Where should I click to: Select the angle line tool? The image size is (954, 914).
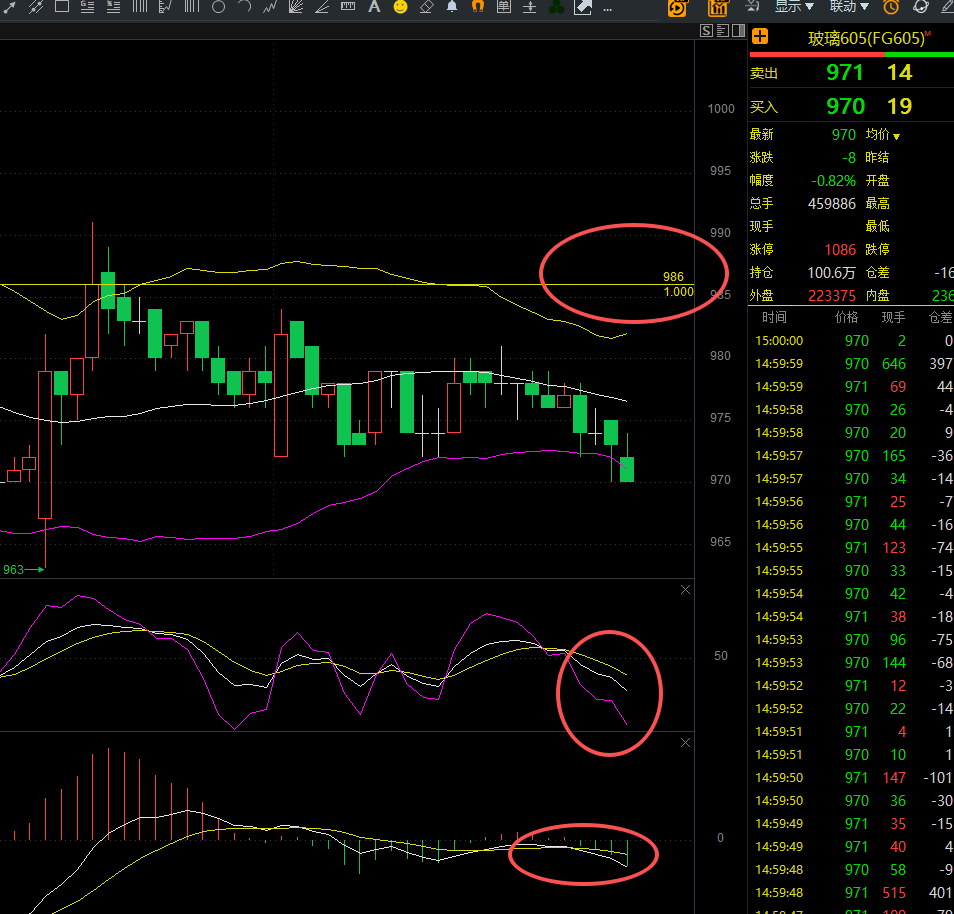point(322,7)
